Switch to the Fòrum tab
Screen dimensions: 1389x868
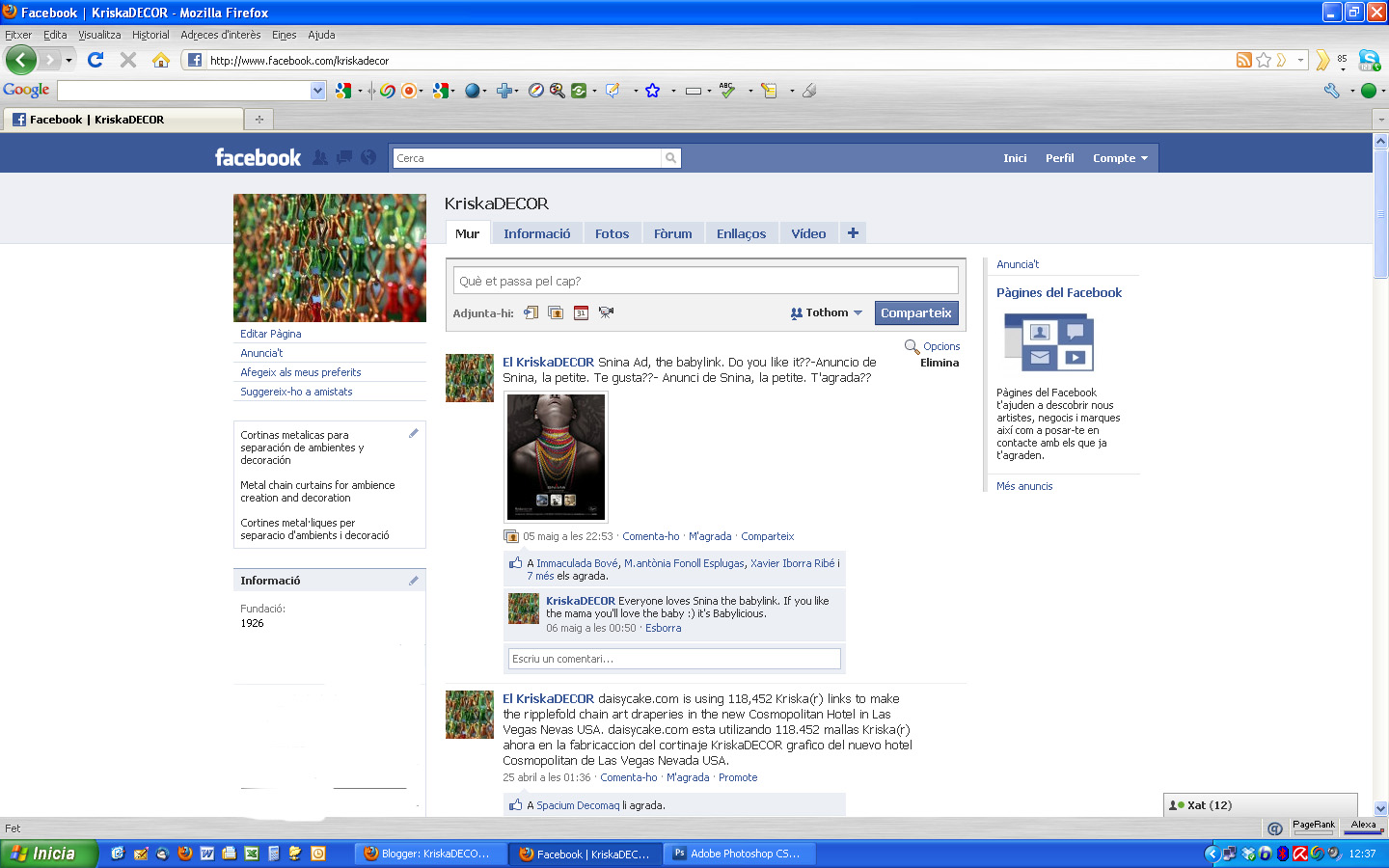coord(672,233)
